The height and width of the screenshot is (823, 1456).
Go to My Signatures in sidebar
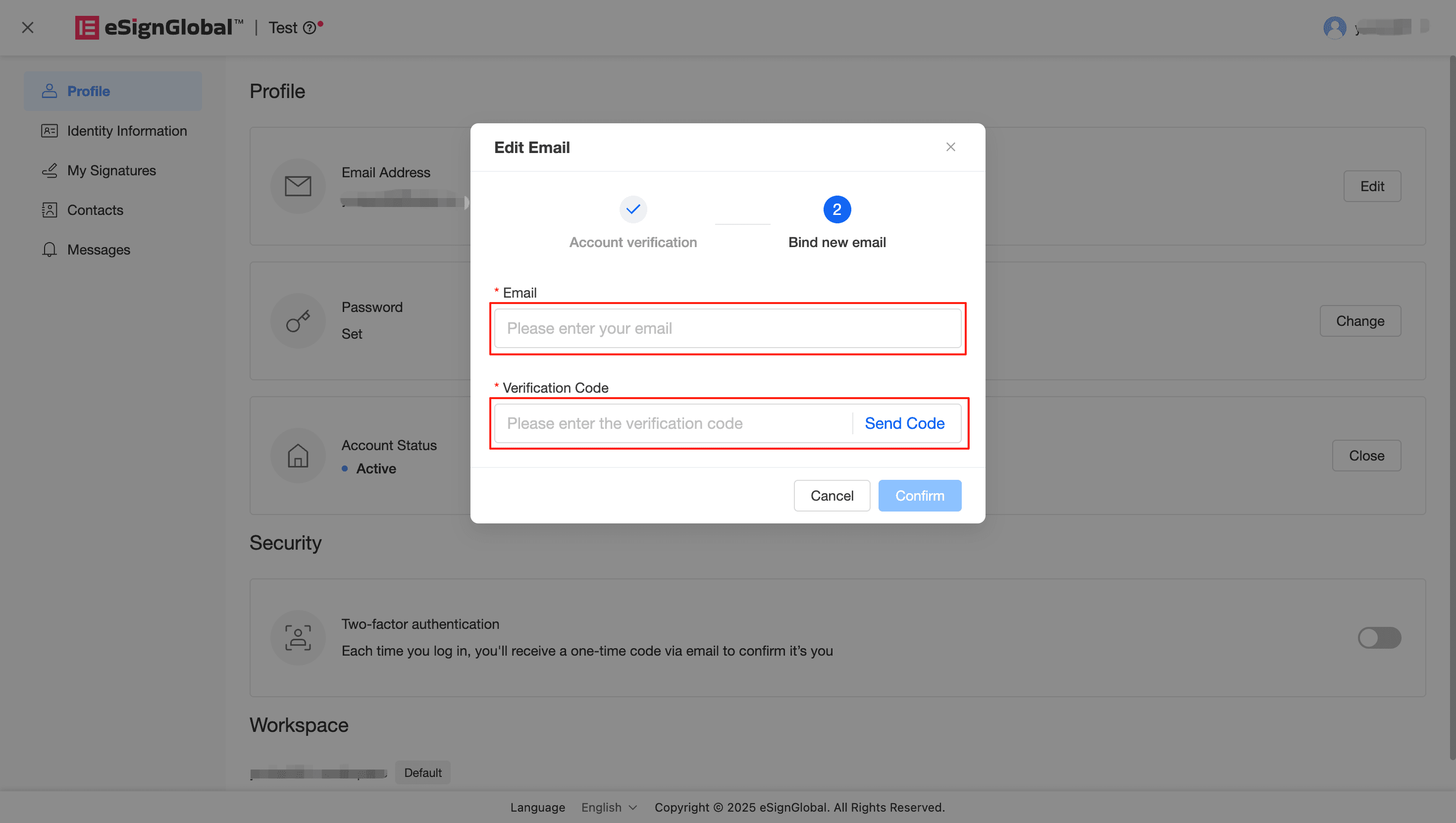pos(111,171)
